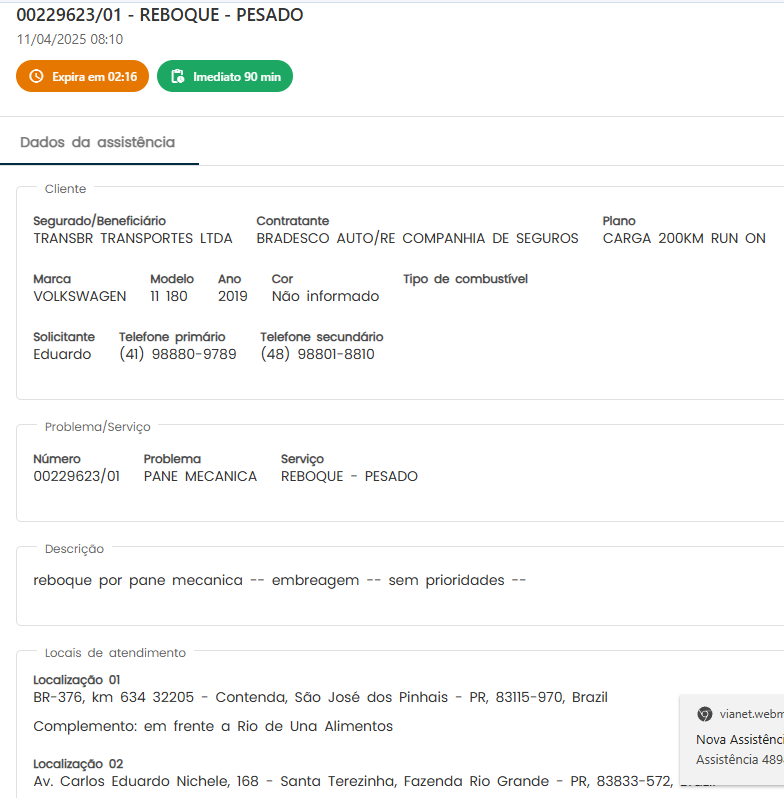The image size is (784, 798).
Task: Click plano value 'CARGA 200KM RUN ON'
Action: (x=684, y=238)
